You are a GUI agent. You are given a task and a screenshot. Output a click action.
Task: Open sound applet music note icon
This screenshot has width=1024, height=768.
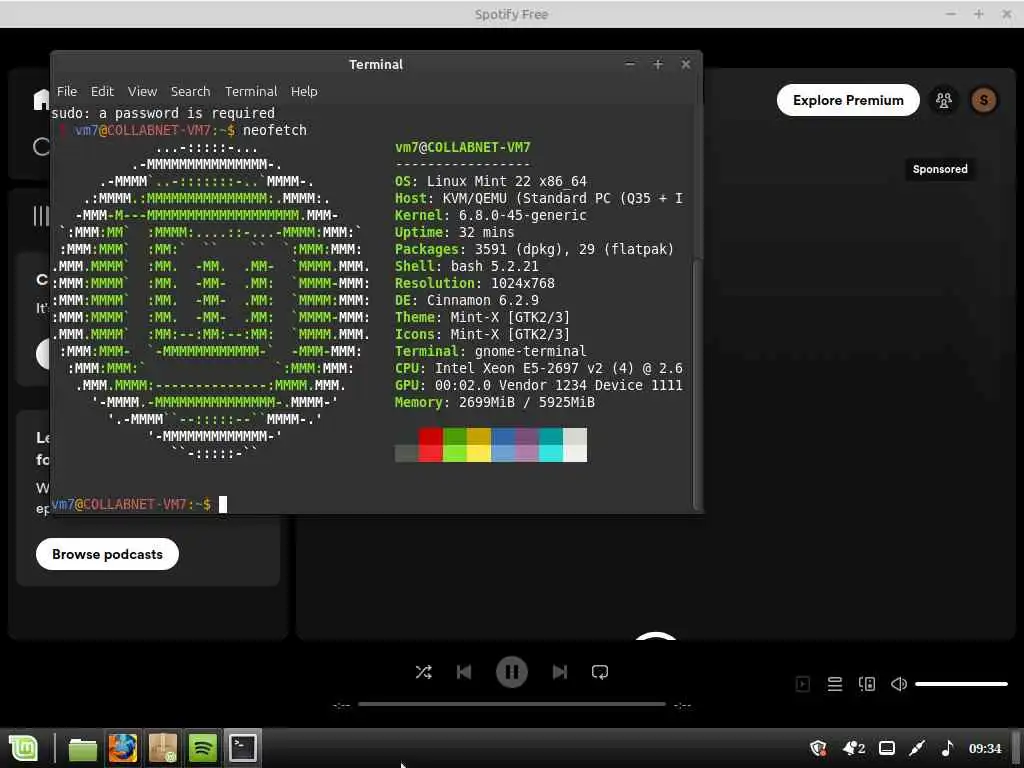click(948, 748)
